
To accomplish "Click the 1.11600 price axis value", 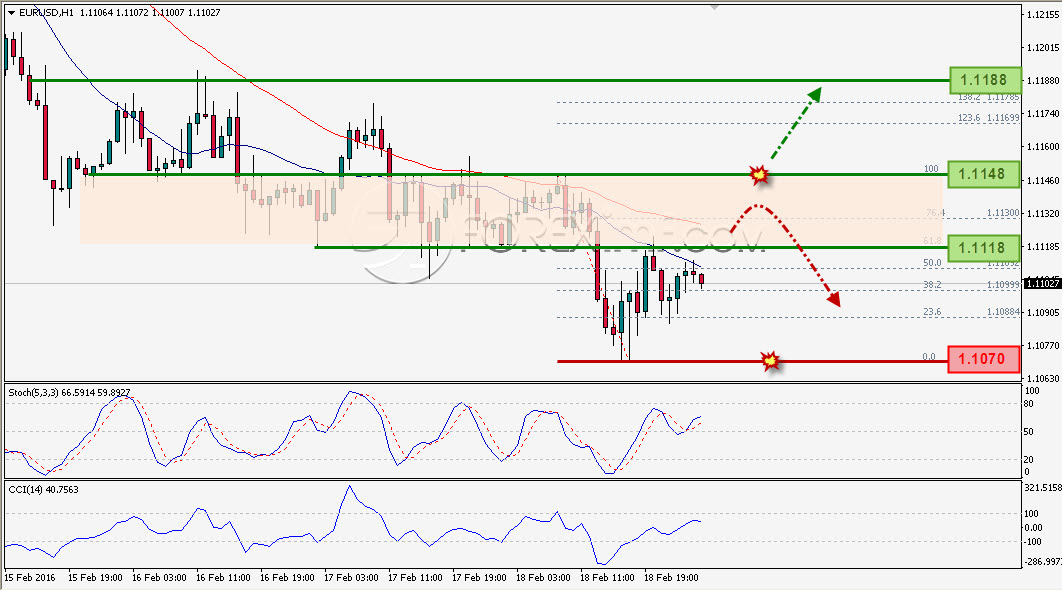I will click(x=1043, y=147).
